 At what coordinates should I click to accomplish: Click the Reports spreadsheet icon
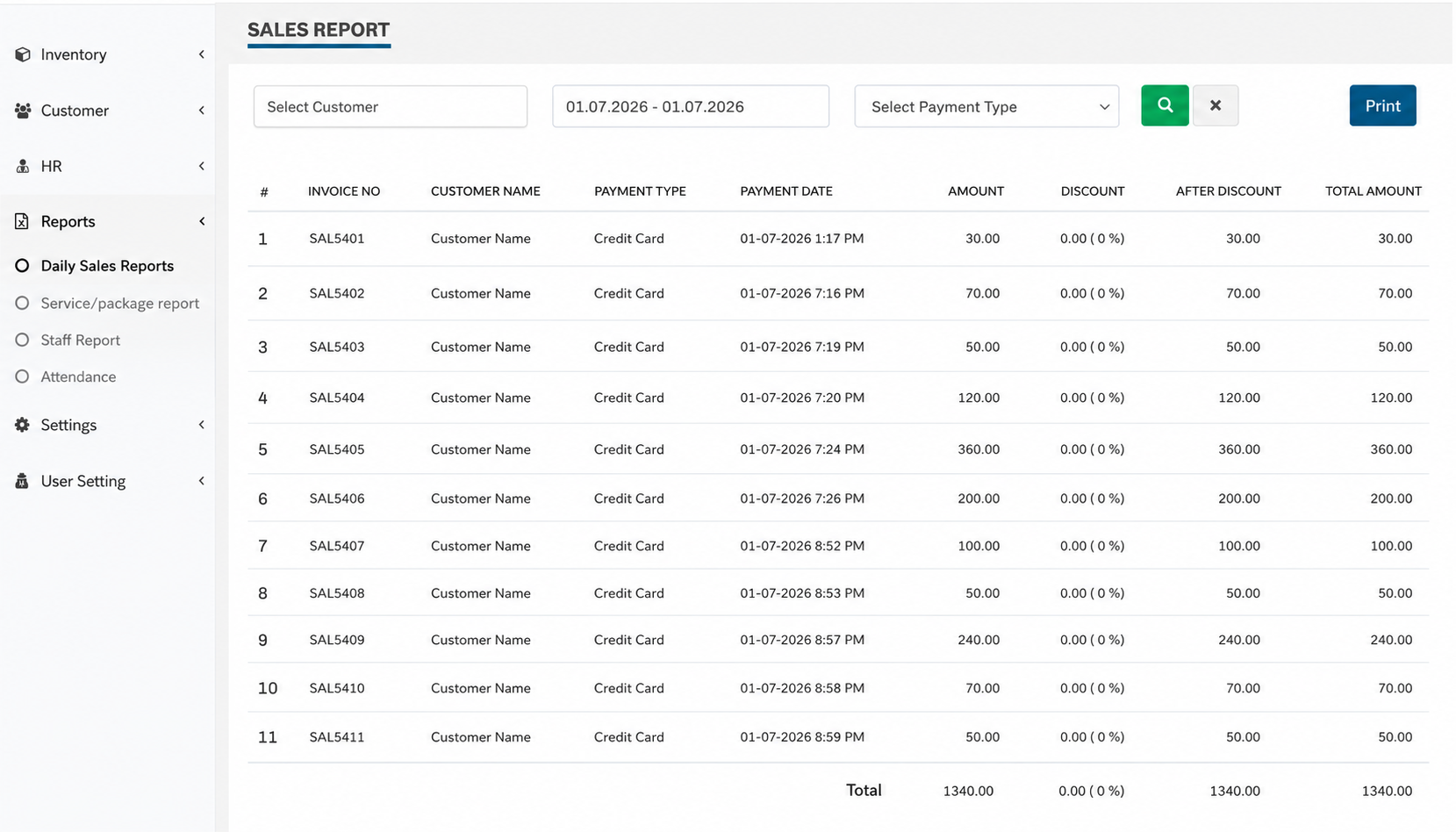(22, 221)
